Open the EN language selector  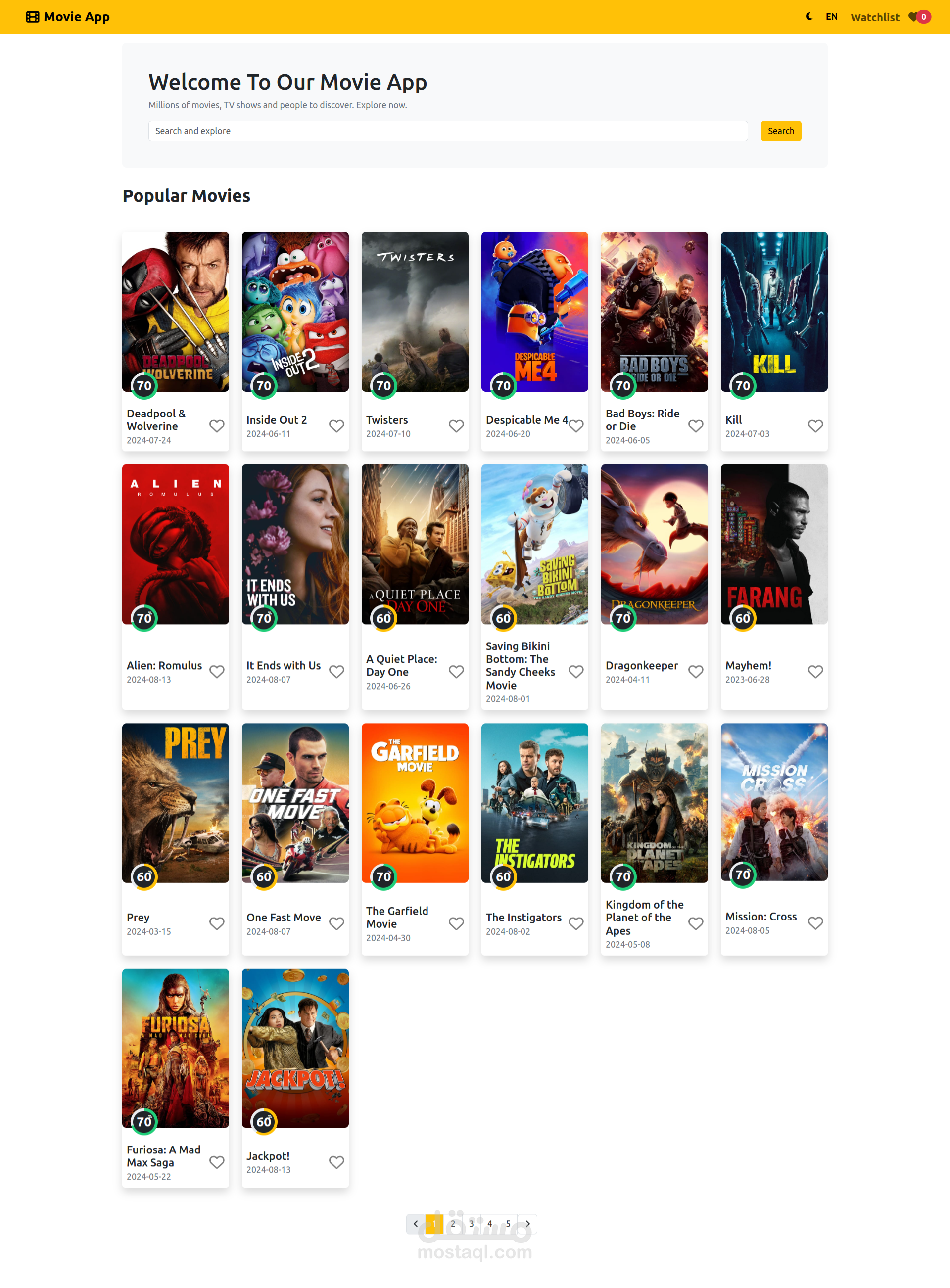[x=832, y=17]
